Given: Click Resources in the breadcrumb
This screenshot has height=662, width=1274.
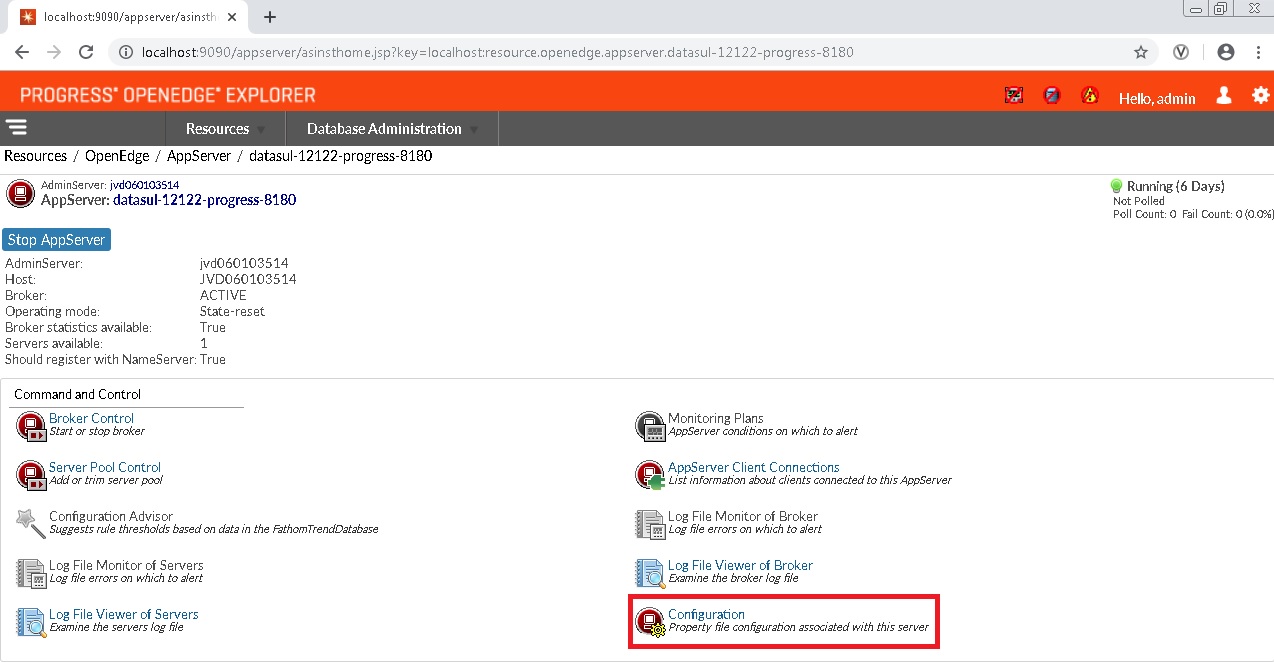Looking at the screenshot, I should (36, 156).
